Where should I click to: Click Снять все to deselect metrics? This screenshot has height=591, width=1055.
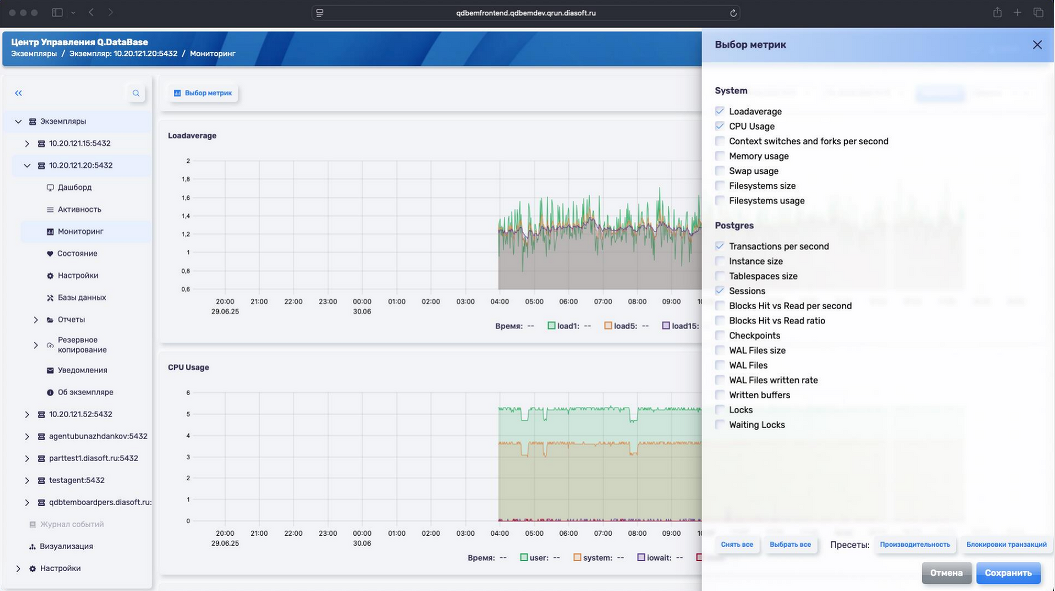click(x=737, y=545)
